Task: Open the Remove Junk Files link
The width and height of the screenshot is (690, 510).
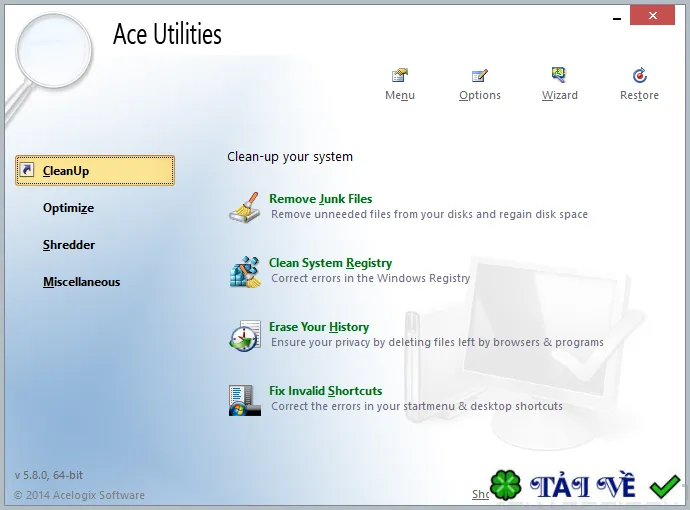Action: coord(320,199)
